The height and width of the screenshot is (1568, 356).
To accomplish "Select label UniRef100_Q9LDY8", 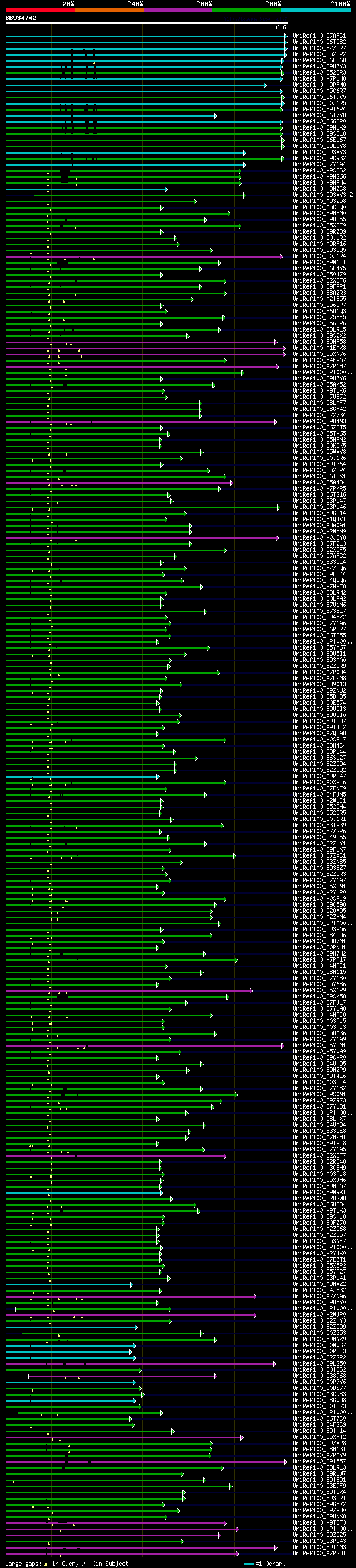I will coord(319,146).
